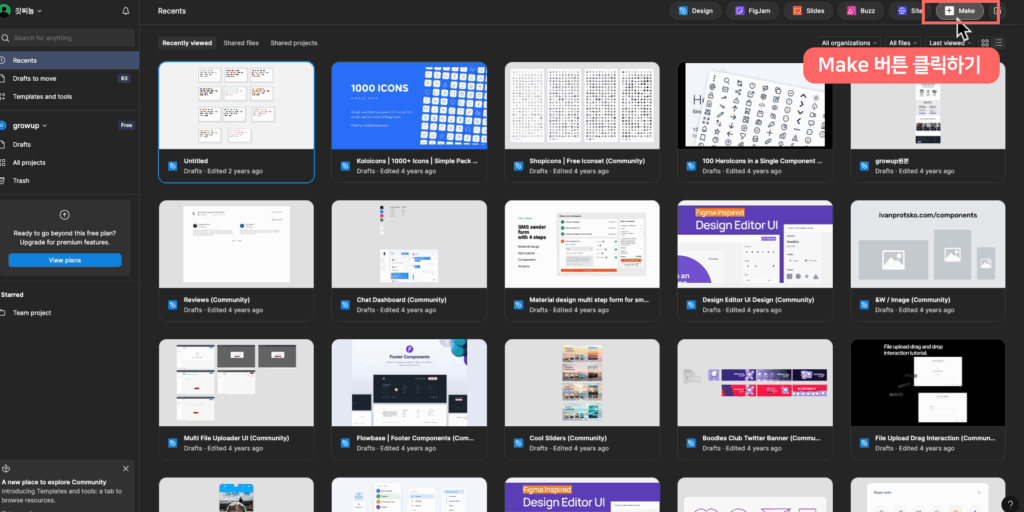Open File Upload Drag Interaction thumbnail
Screen dimensions: 1024x512
[928, 383]
